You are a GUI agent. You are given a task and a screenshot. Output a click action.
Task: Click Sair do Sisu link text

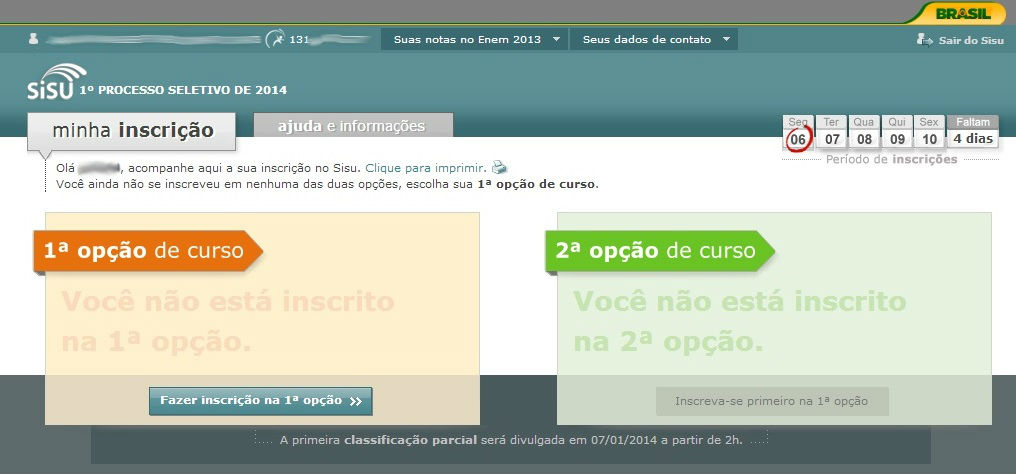[971, 40]
